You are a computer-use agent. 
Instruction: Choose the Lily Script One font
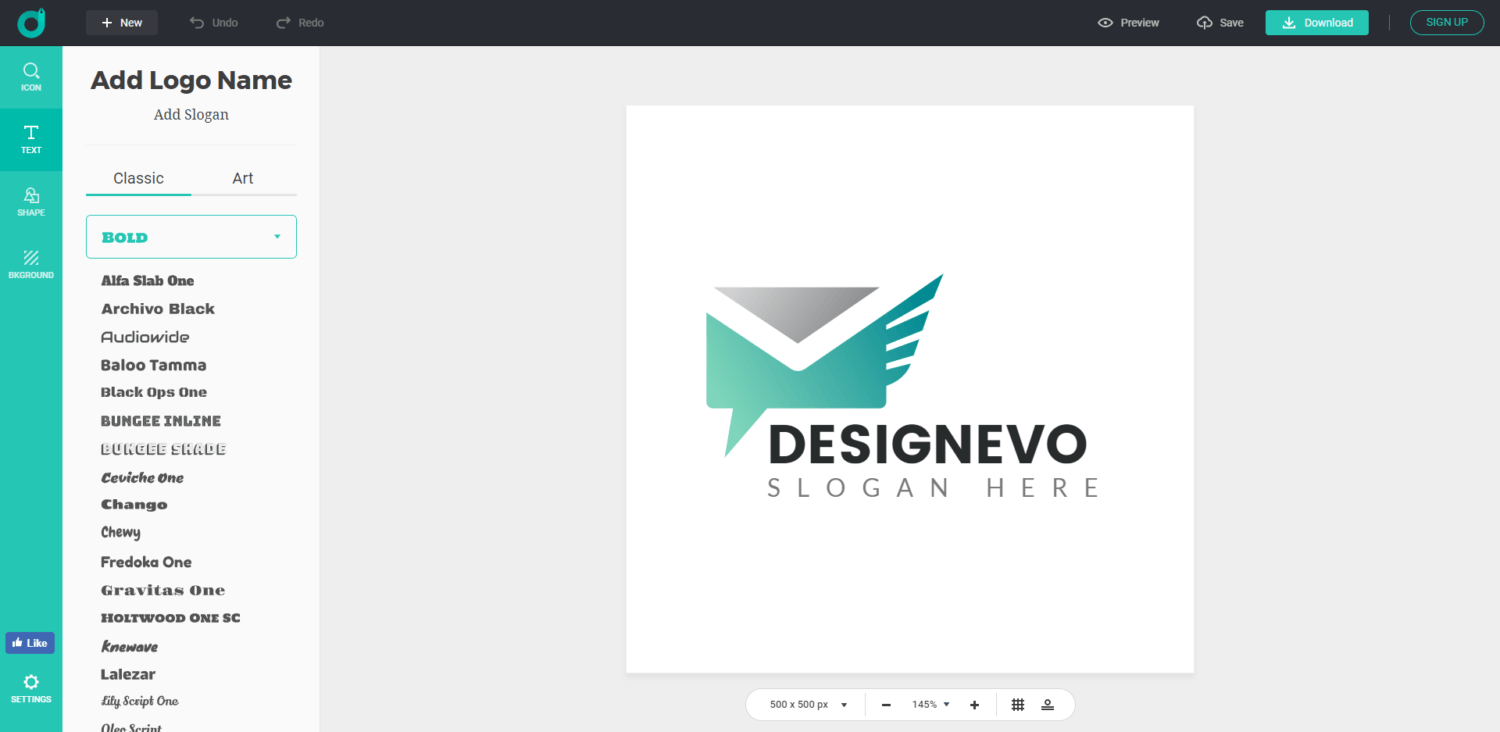click(140, 702)
